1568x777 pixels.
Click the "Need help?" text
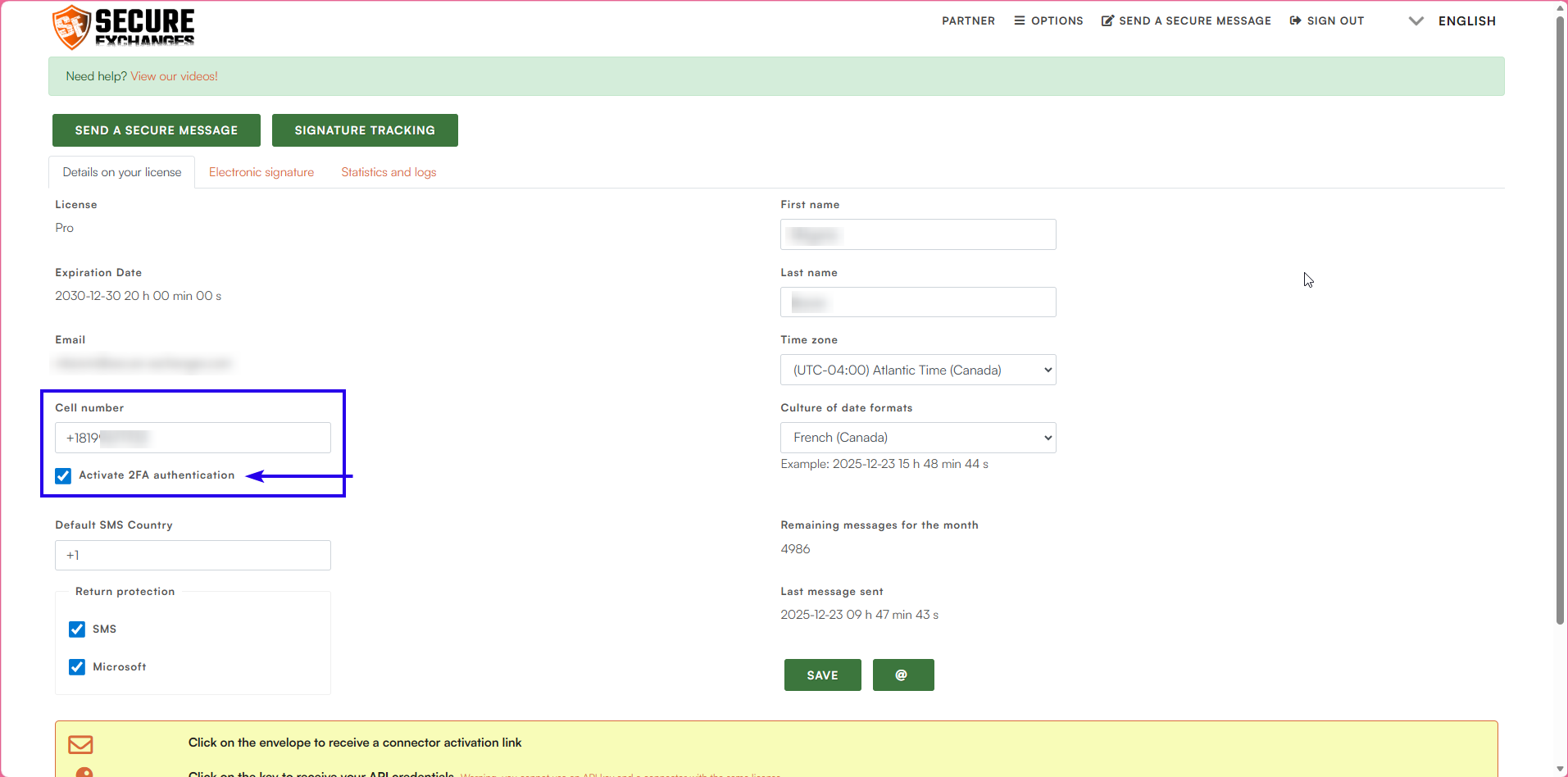pos(96,76)
